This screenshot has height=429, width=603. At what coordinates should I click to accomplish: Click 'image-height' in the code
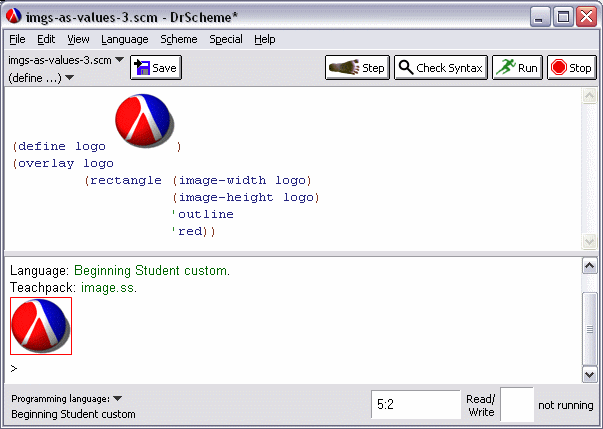pyautogui.click(x=226, y=197)
